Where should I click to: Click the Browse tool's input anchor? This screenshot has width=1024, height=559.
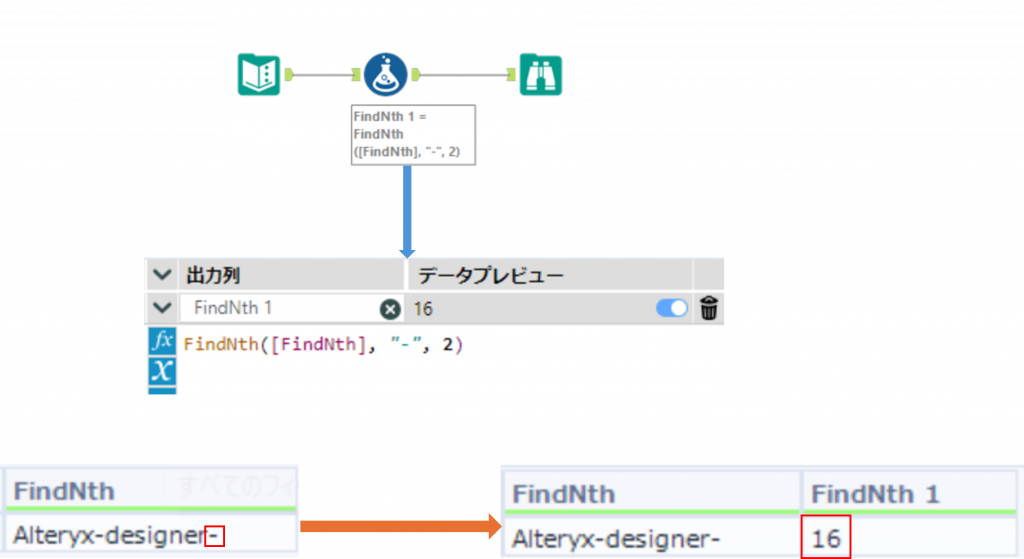coord(511,75)
